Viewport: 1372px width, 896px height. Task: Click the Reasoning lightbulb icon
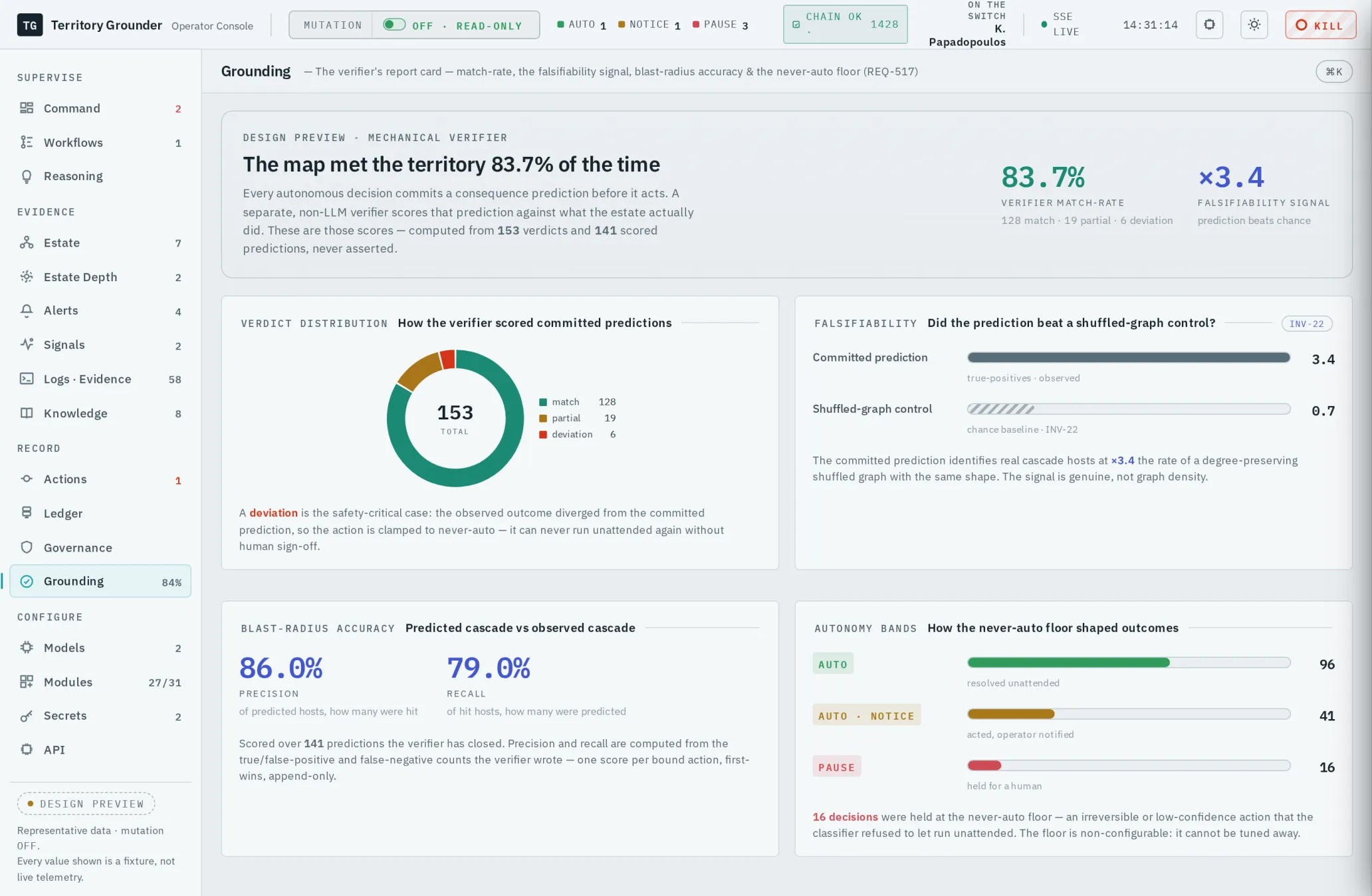27,176
